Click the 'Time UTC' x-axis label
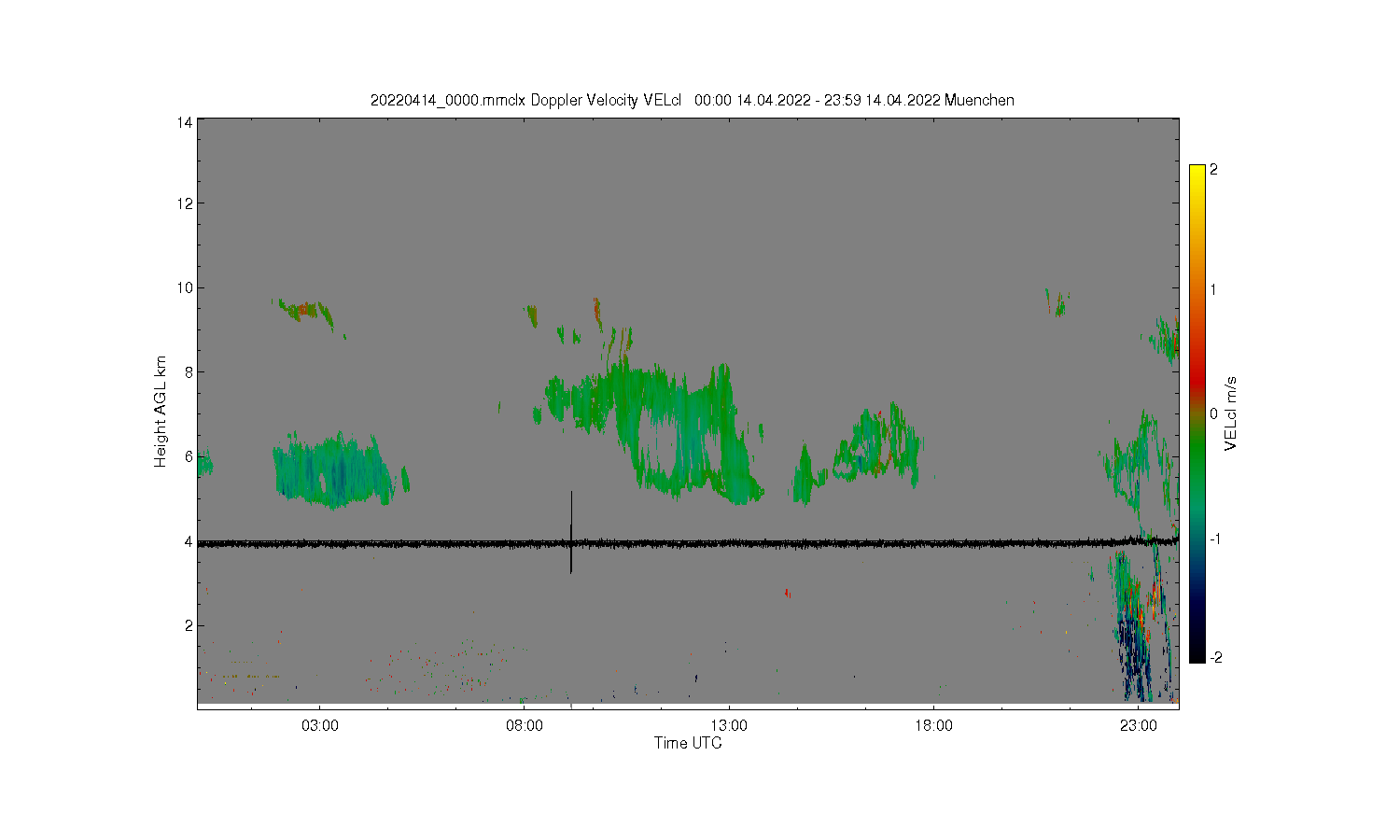This screenshot has height=840, width=1400. pos(688,743)
